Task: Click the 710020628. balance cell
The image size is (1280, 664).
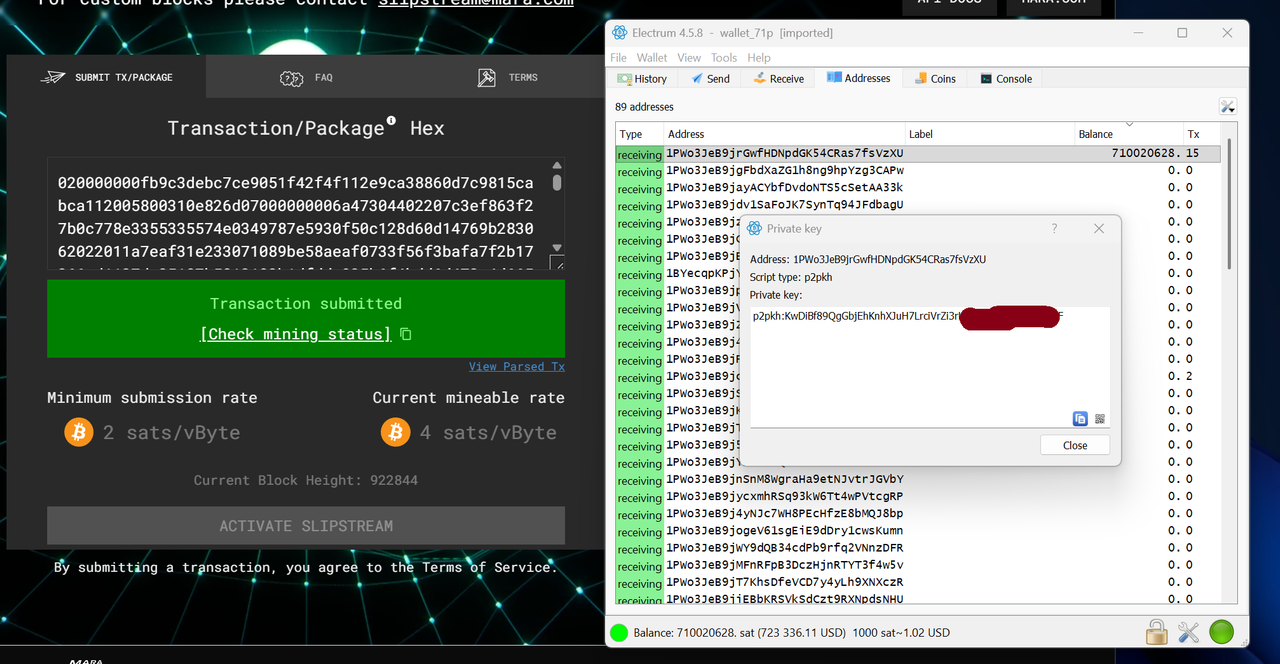Action: 1129,154
